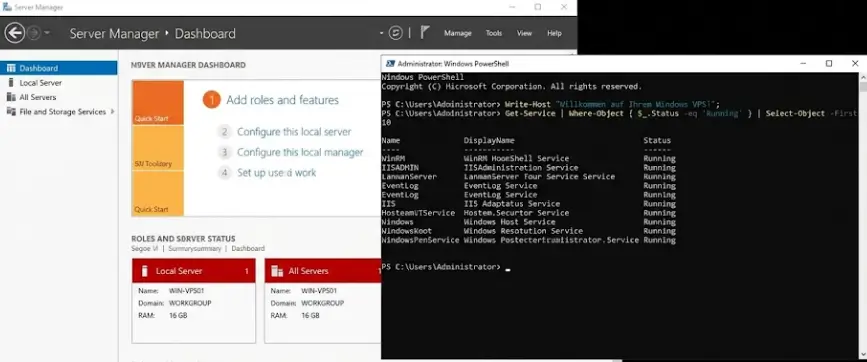
Task: Open the View menu
Action: (524, 33)
